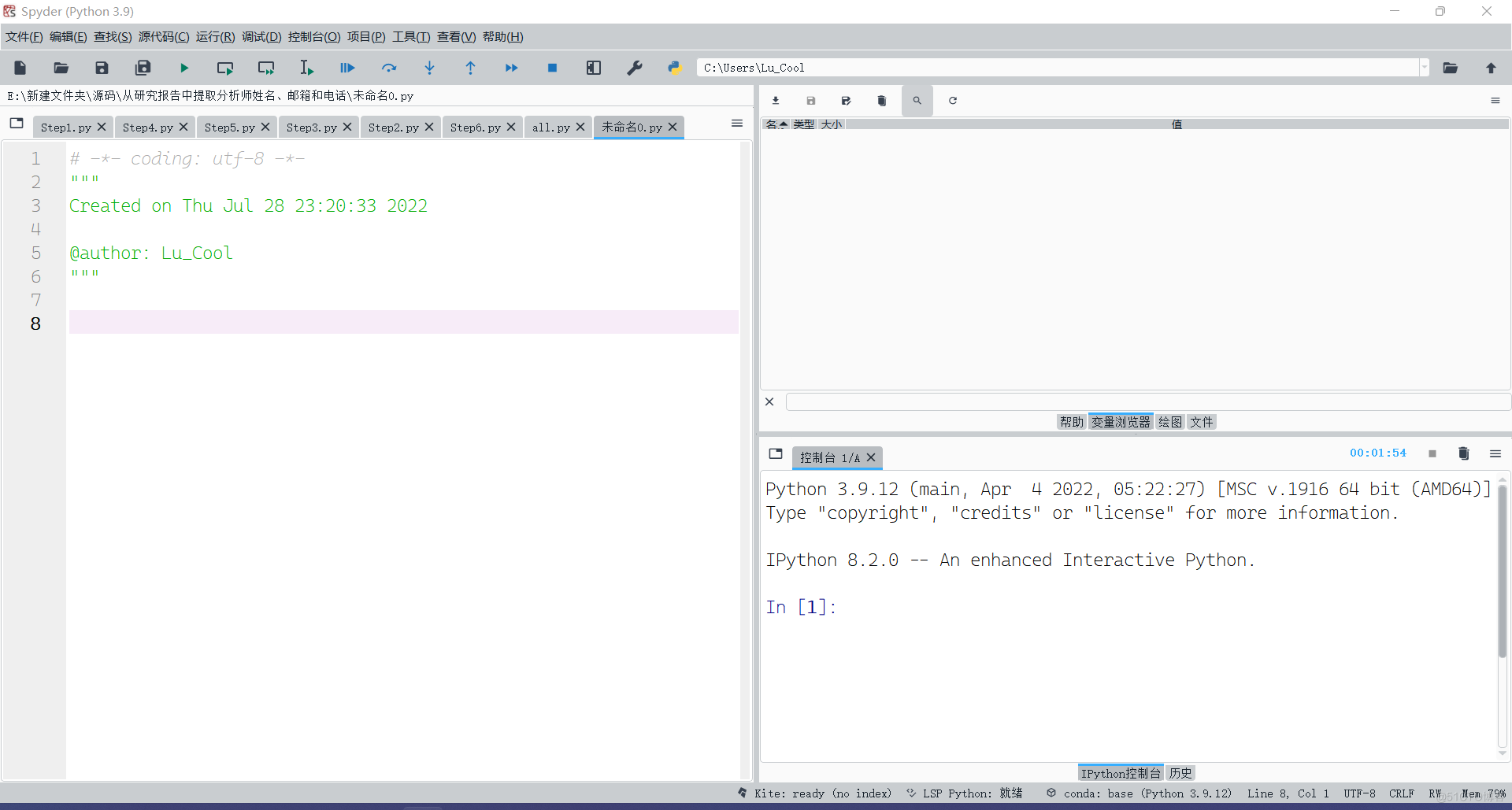Browse console tabs icon
Screen dimensions: 1512x810
pyautogui.click(x=776, y=454)
